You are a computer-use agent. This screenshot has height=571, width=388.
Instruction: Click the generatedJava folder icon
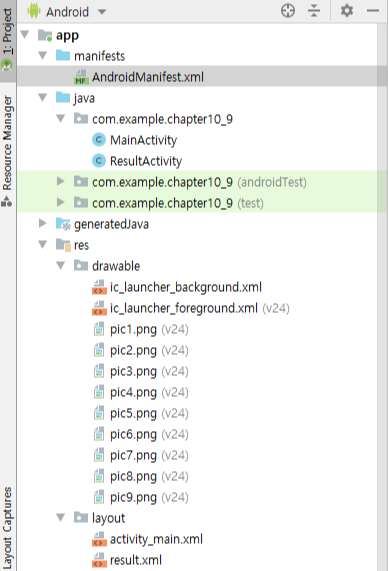point(63,224)
